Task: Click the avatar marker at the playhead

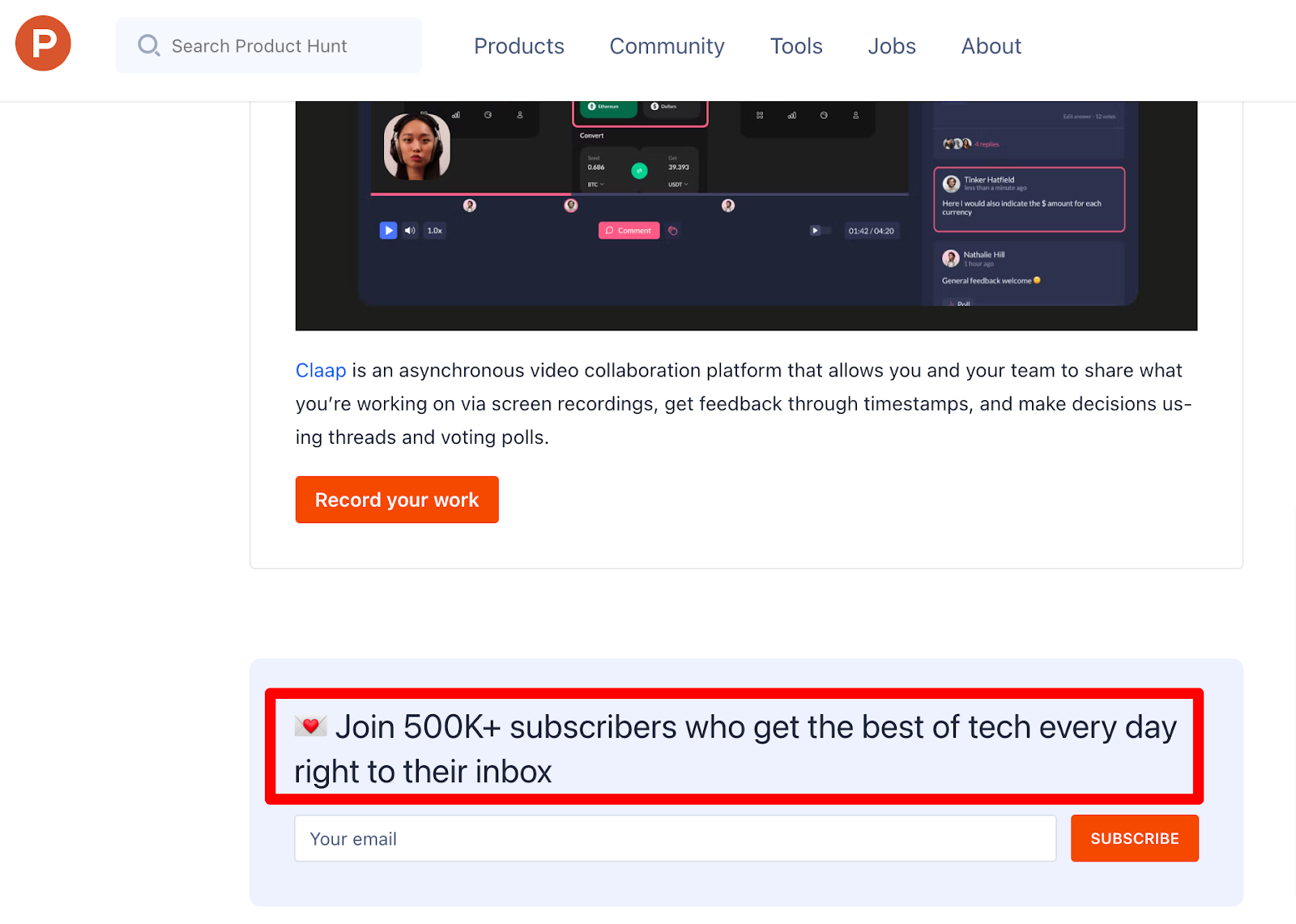Action: (x=571, y=206)
